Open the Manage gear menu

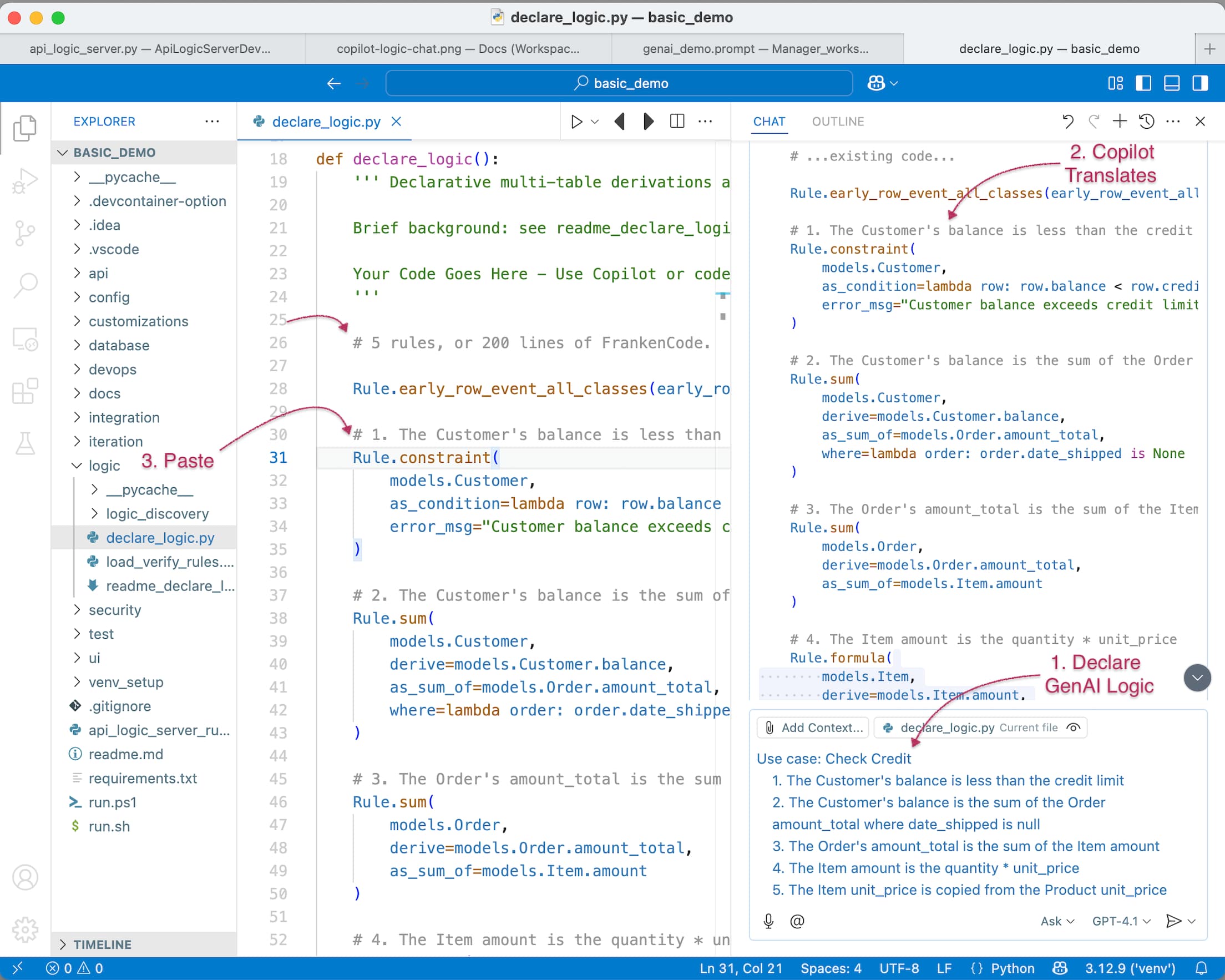(25, 930)
